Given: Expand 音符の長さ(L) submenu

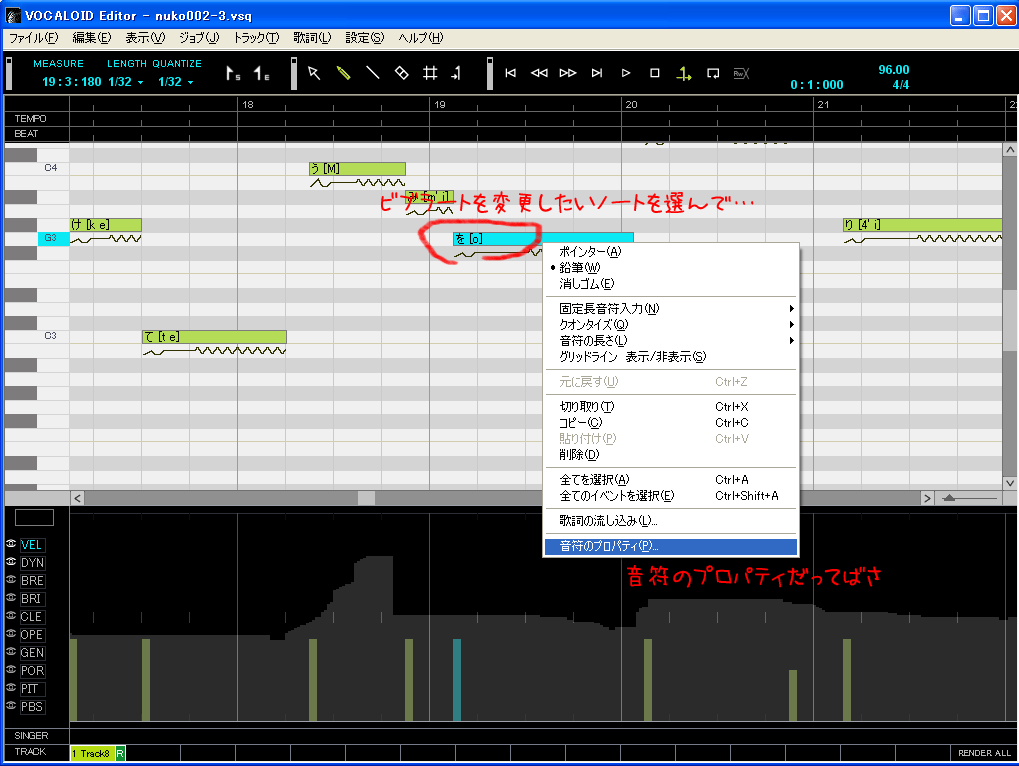Looking at the screenshot, I should tap(671, 340).
